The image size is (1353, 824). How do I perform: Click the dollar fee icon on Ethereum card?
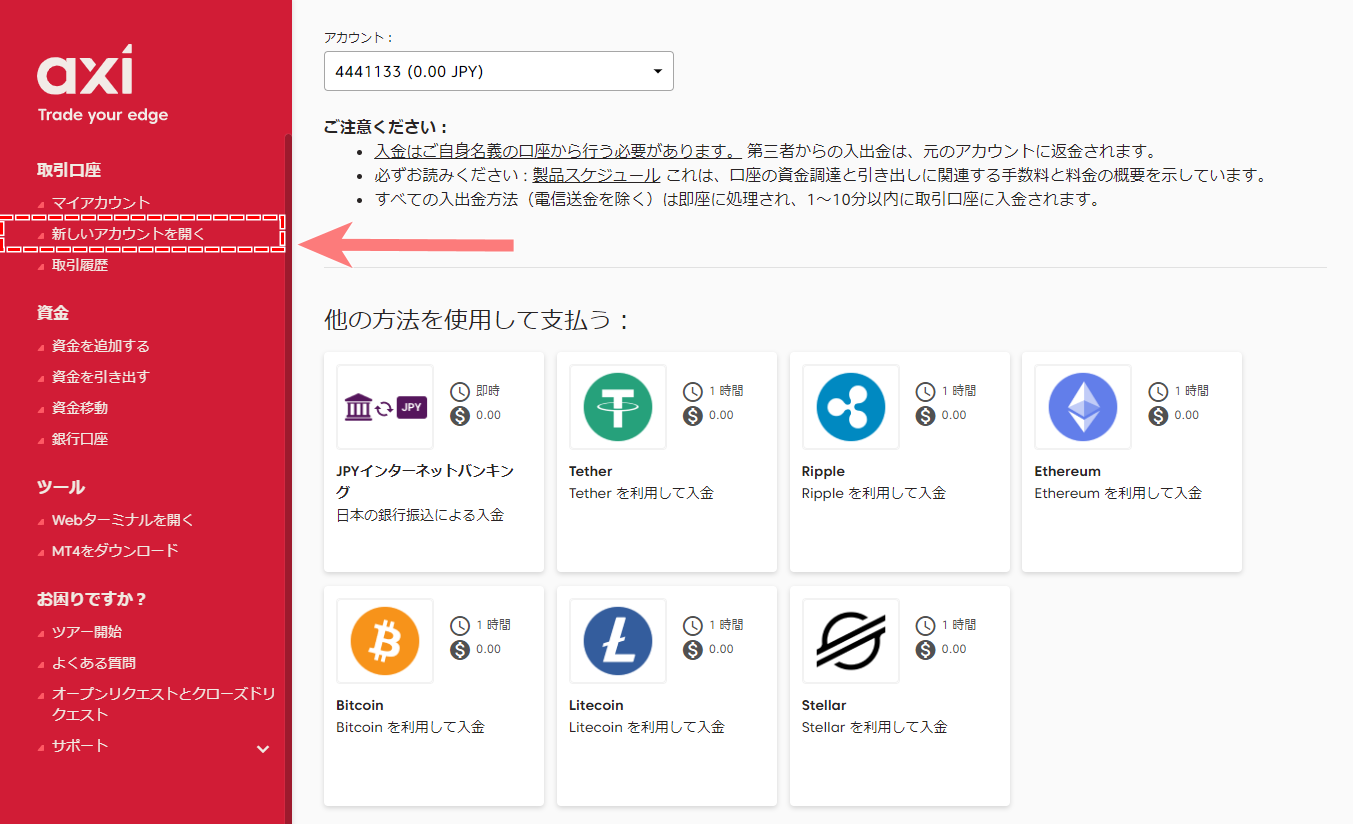[x=1158, y=416]
